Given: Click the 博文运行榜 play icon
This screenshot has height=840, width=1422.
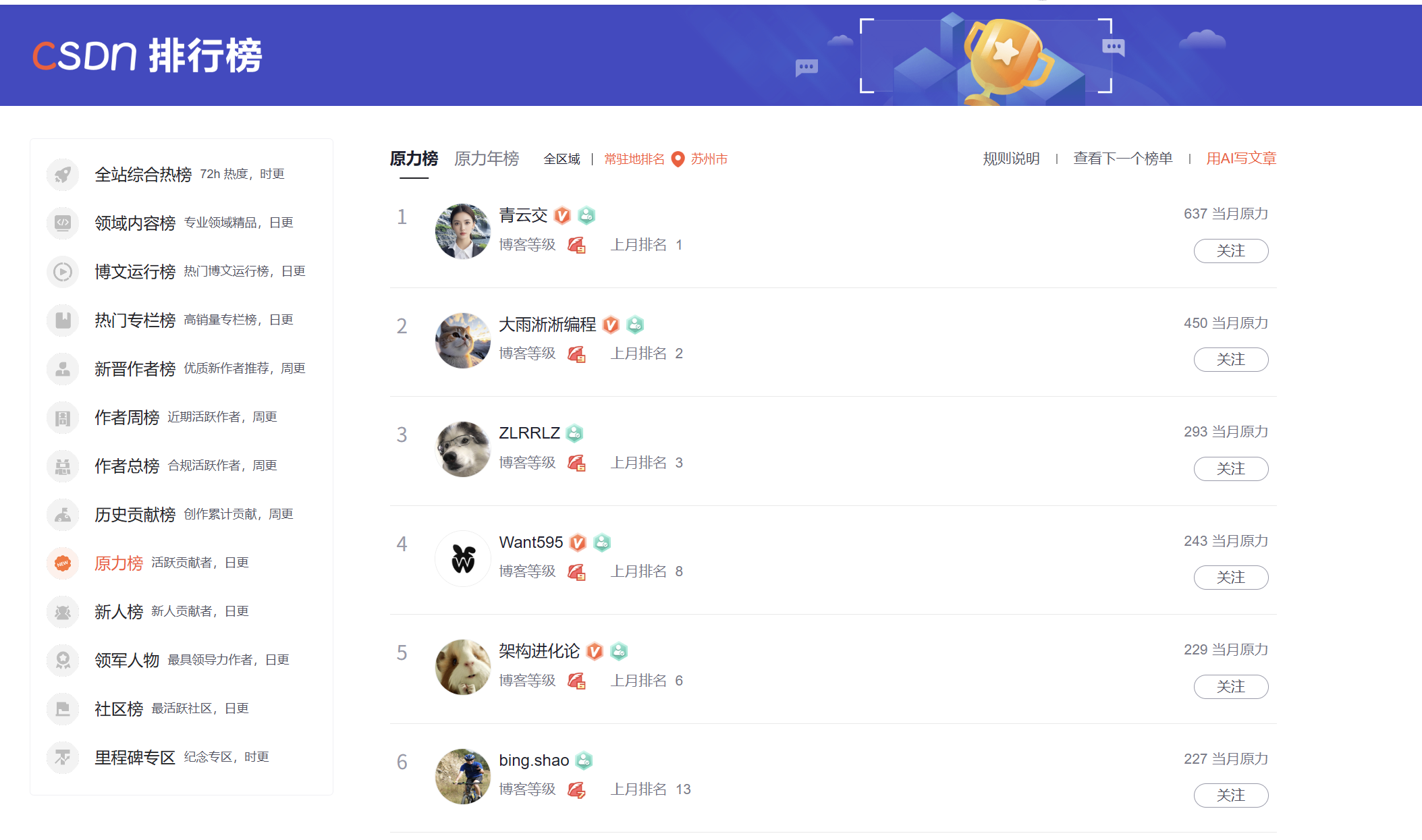Looking at the screenshot, I should click(x=63, y=271).
